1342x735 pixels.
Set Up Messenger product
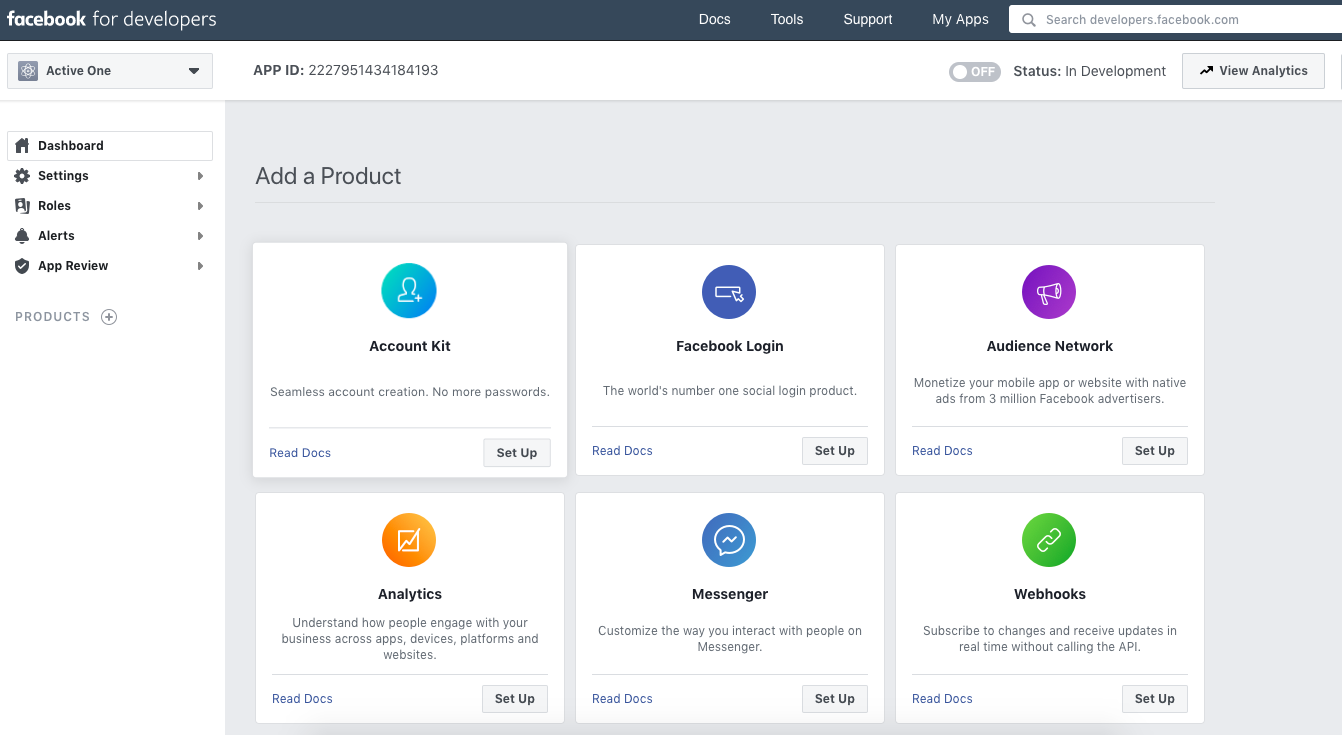point(835,699)
